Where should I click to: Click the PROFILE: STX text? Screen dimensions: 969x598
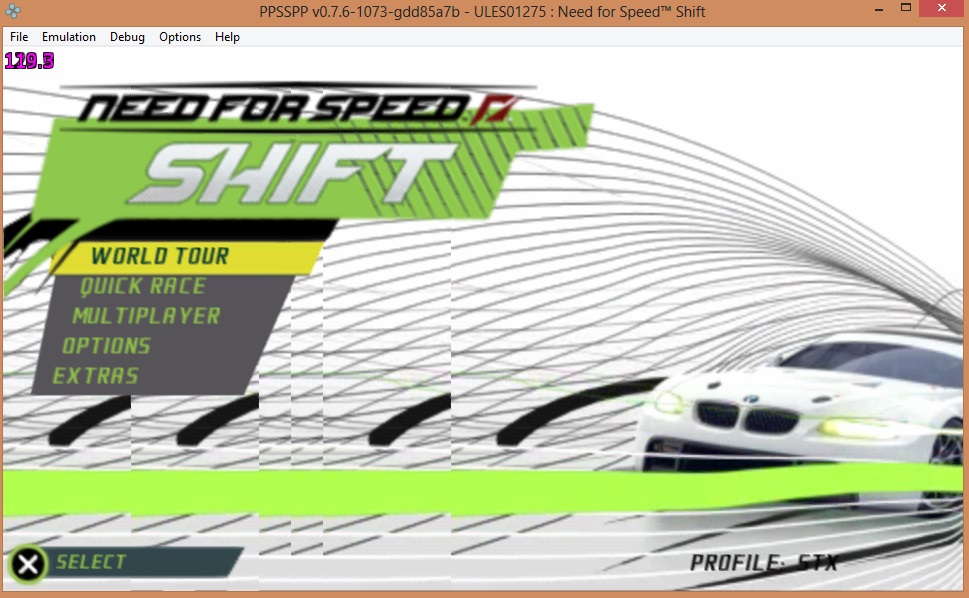[763, 562]
